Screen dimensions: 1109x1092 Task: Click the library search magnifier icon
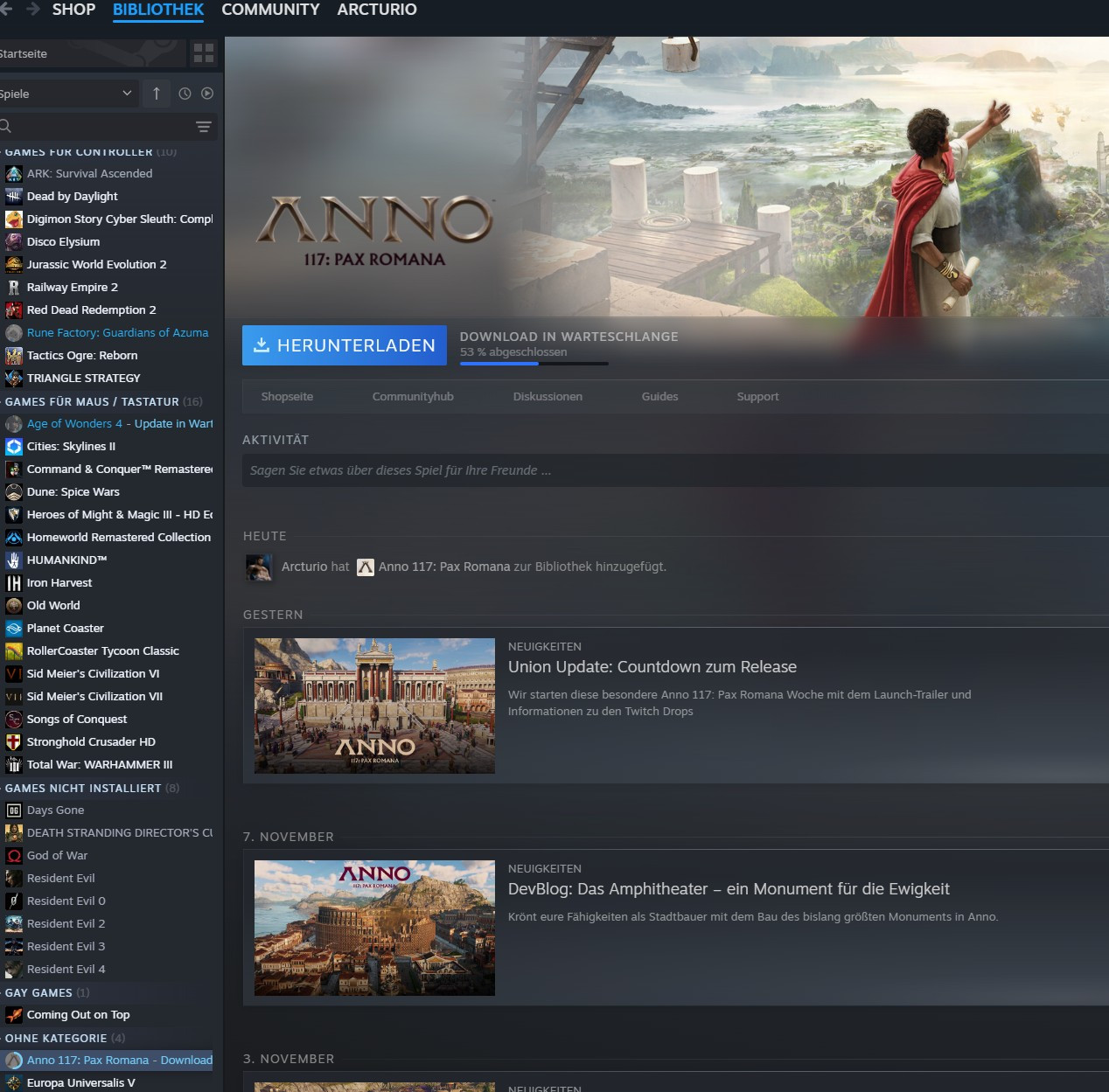5,126
